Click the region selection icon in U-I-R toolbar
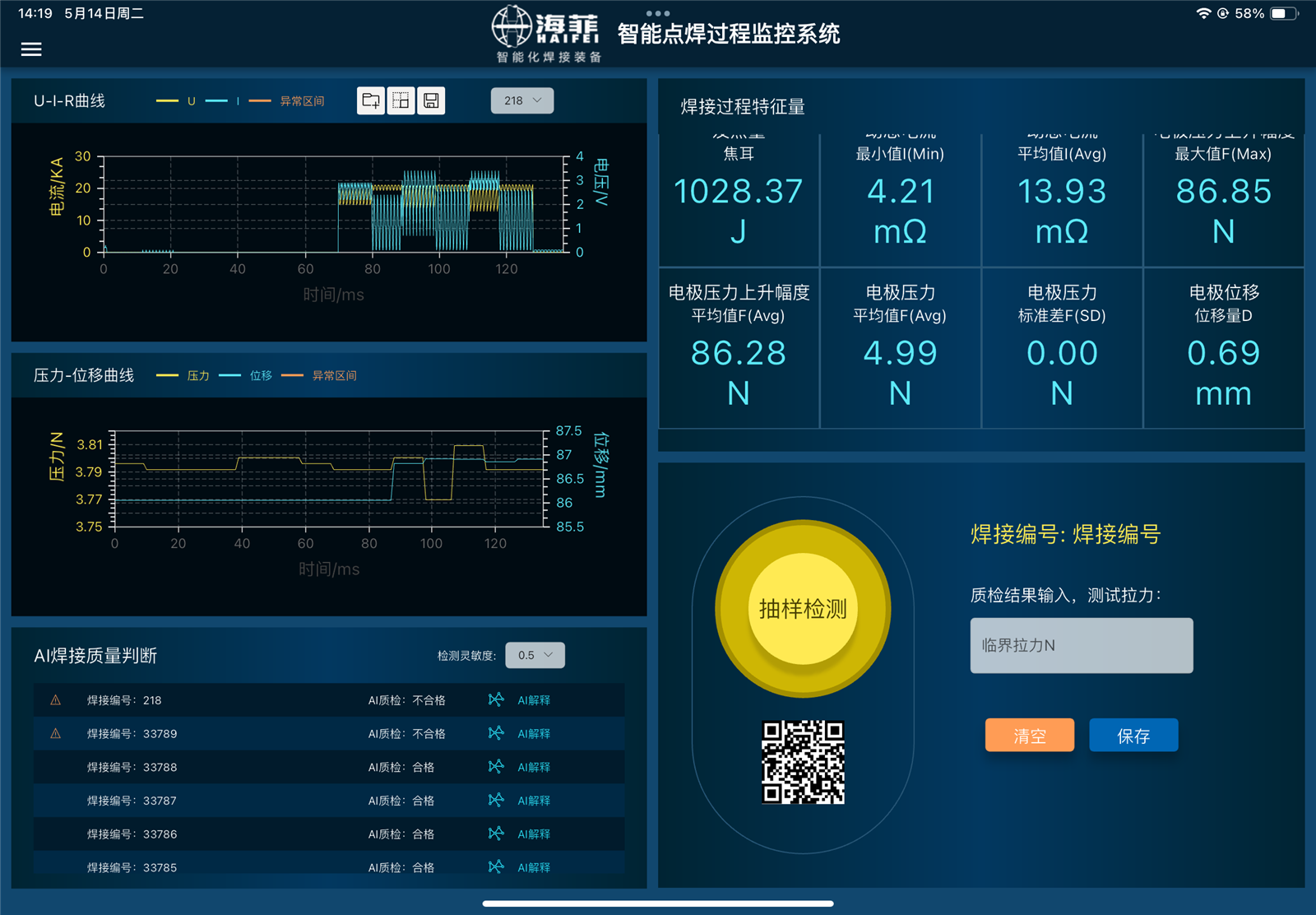The image size is (1316, 915). [x=401, y=100]
